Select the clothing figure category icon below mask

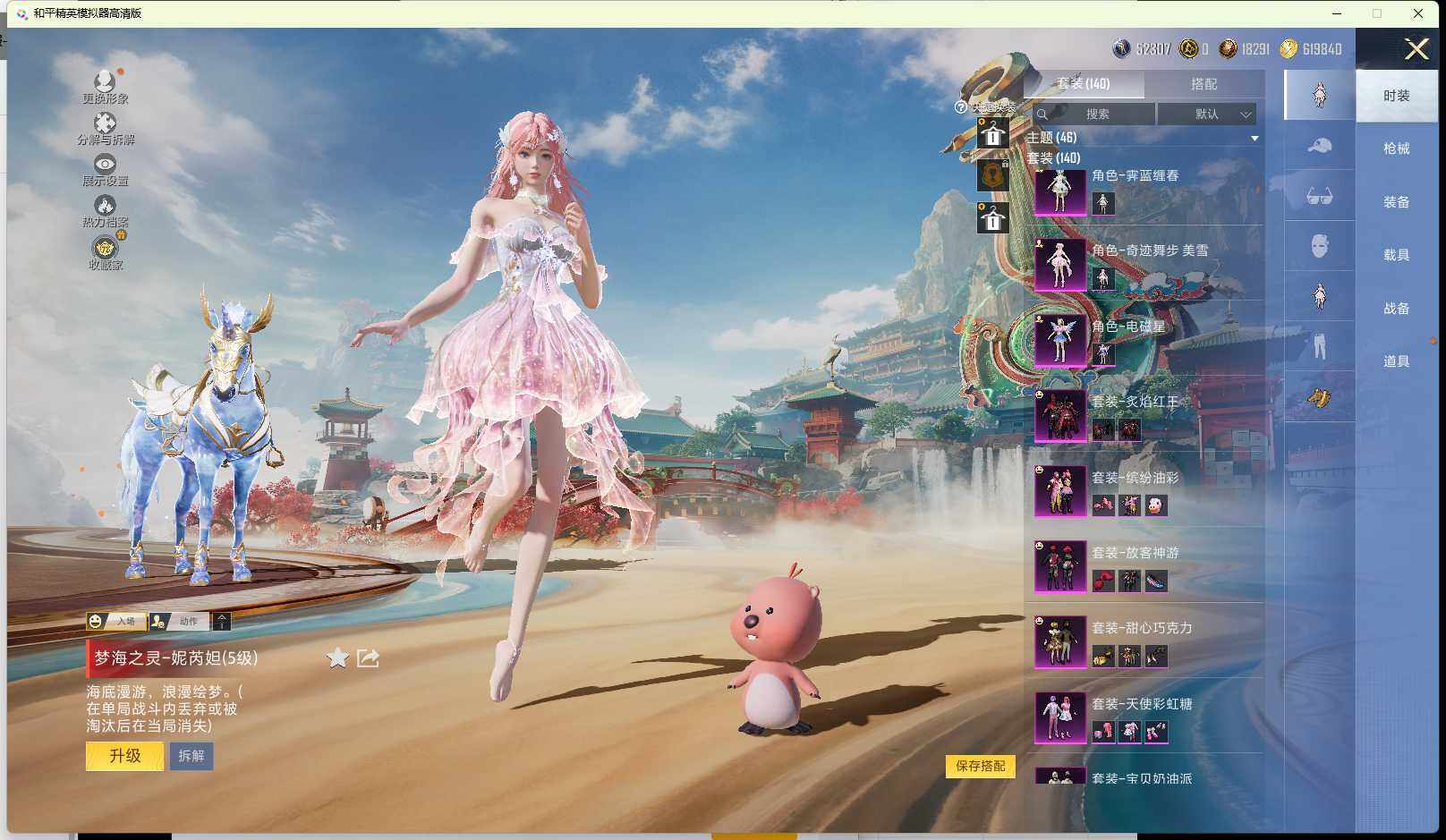point(1320,296)
